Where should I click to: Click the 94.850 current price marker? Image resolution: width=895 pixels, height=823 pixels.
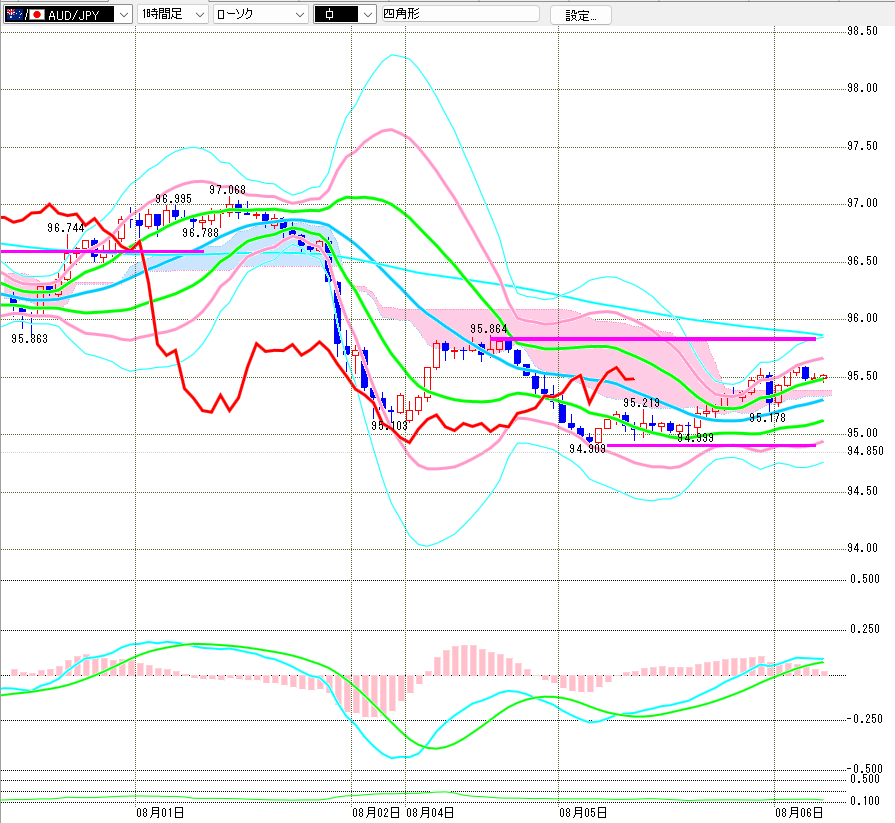pos(865,451)
